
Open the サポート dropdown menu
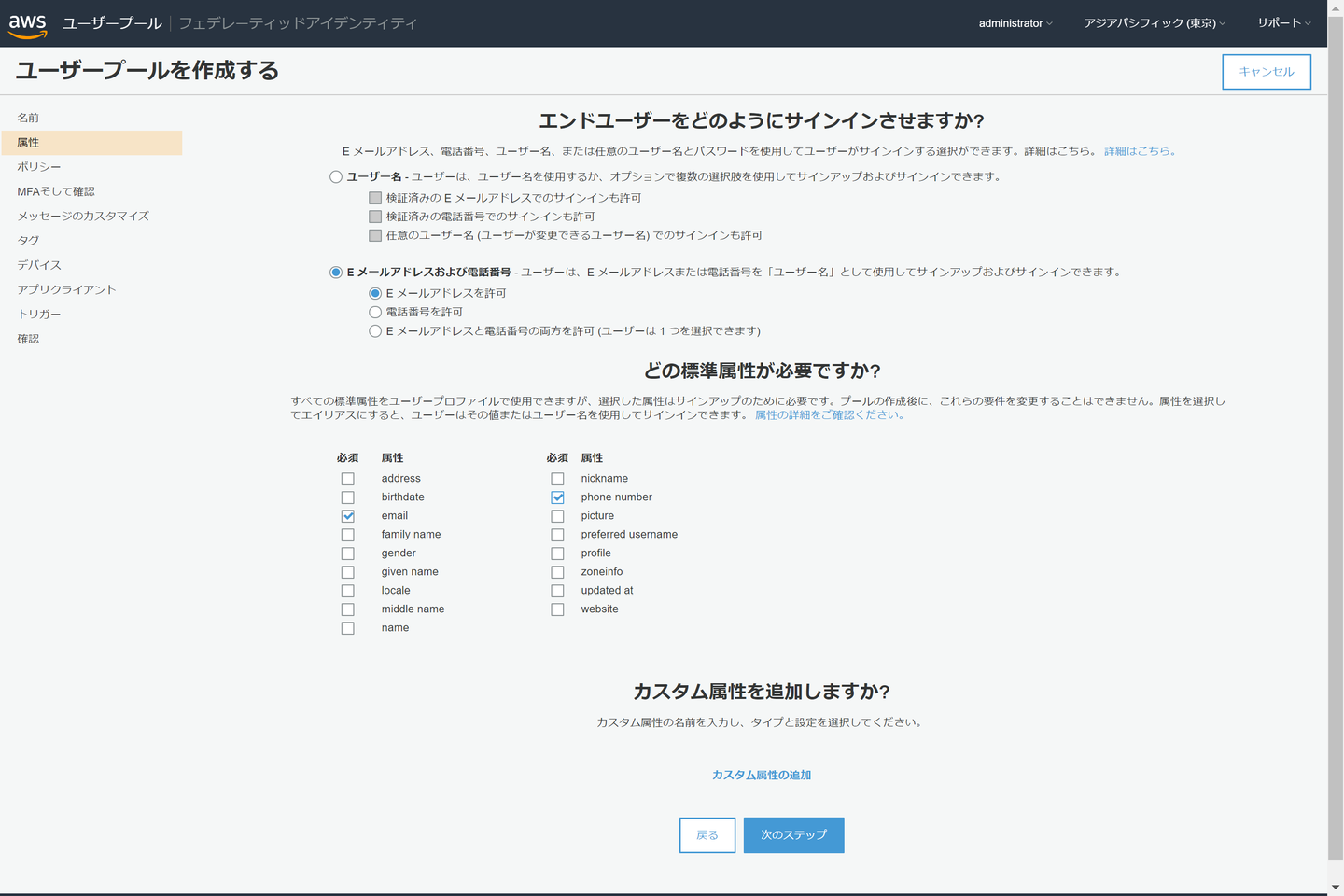point(1283,23)
